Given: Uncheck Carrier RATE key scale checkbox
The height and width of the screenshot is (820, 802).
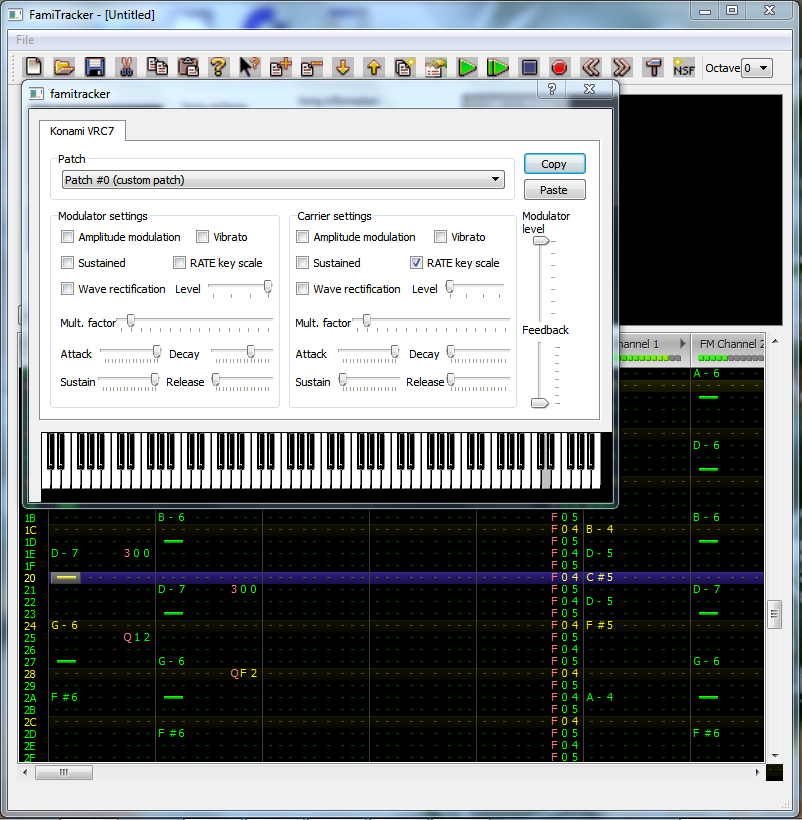Looking at the screenshot, I should pyautogui.click(x=416, y=263).
